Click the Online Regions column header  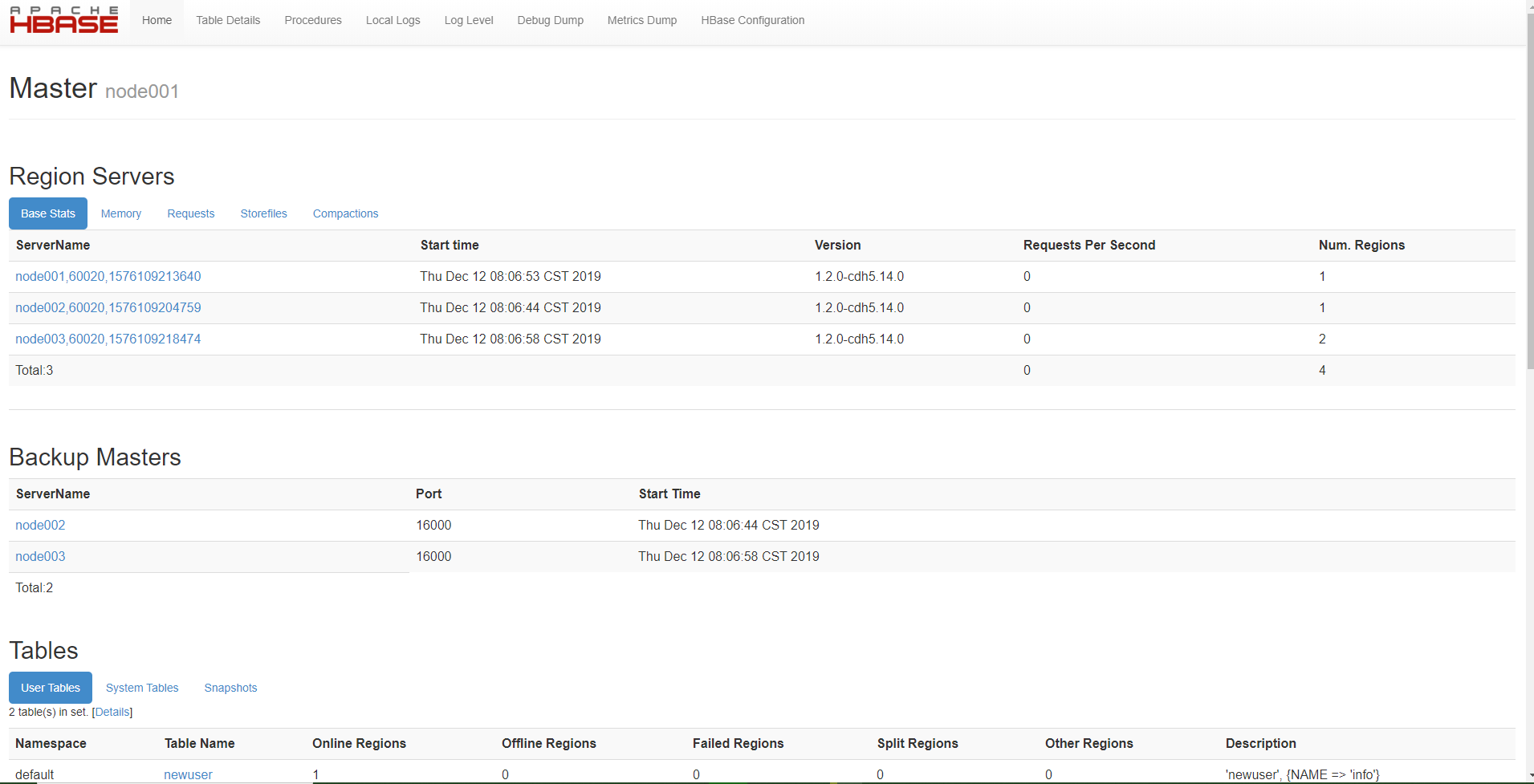pyautogui.click(x=360, y=743)
